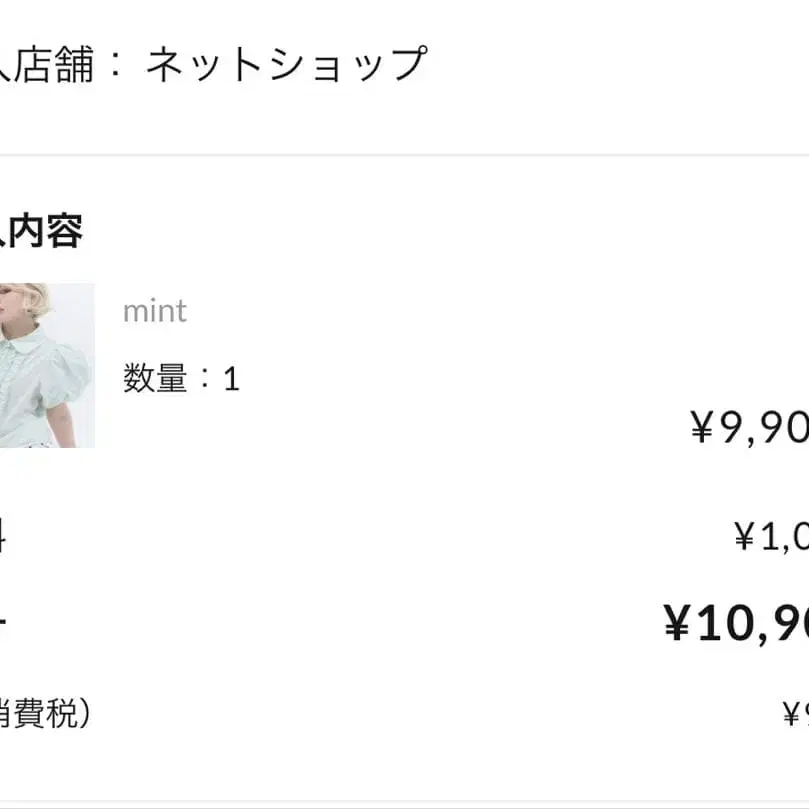Select the ¥9,90 item price
Image resolution: width=809 pixels, height=809 pixels.
[750, 427]
